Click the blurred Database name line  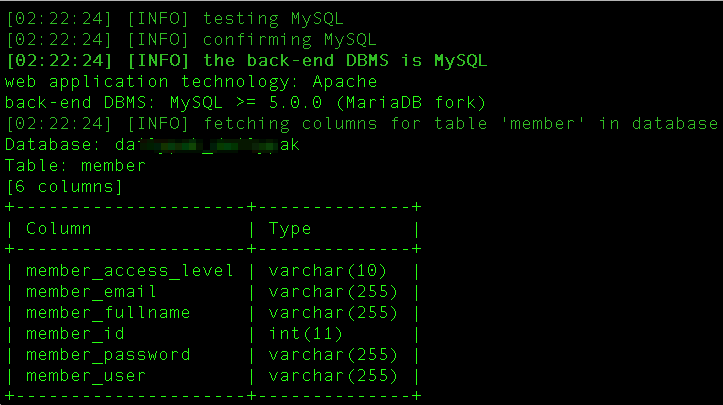152,145
